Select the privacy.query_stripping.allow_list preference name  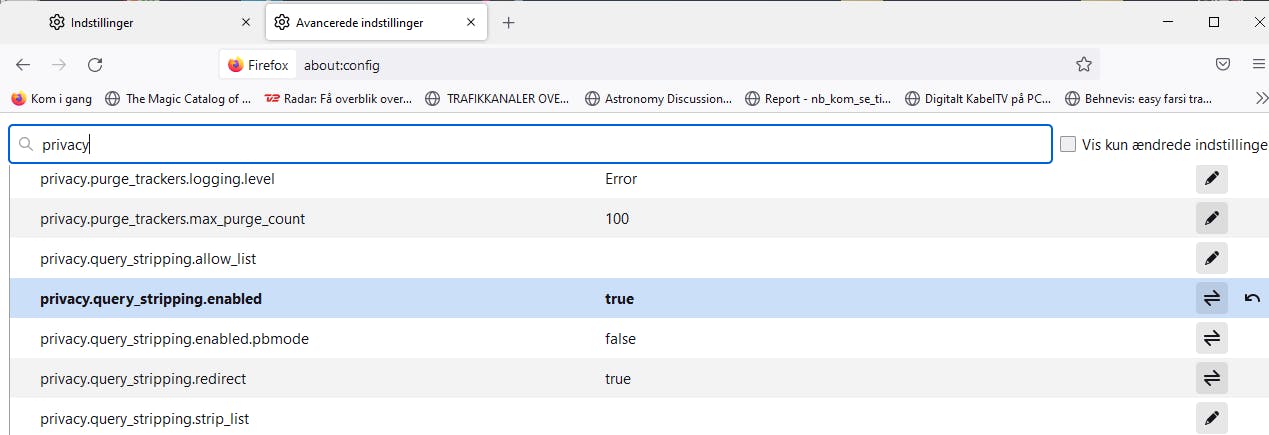(148, 258)
